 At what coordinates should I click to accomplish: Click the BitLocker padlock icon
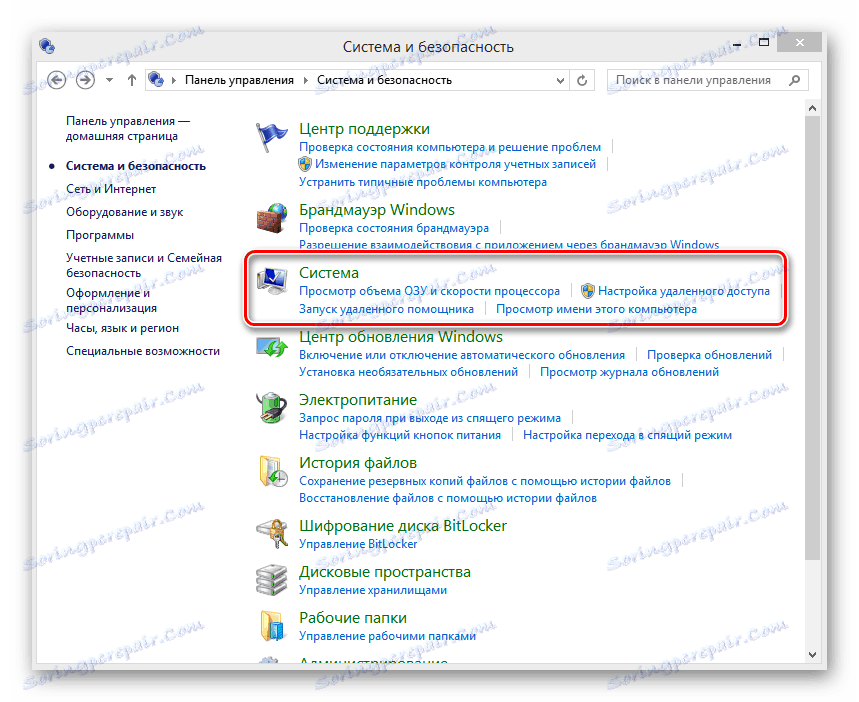pyautogui.click(x=271, y=533)
